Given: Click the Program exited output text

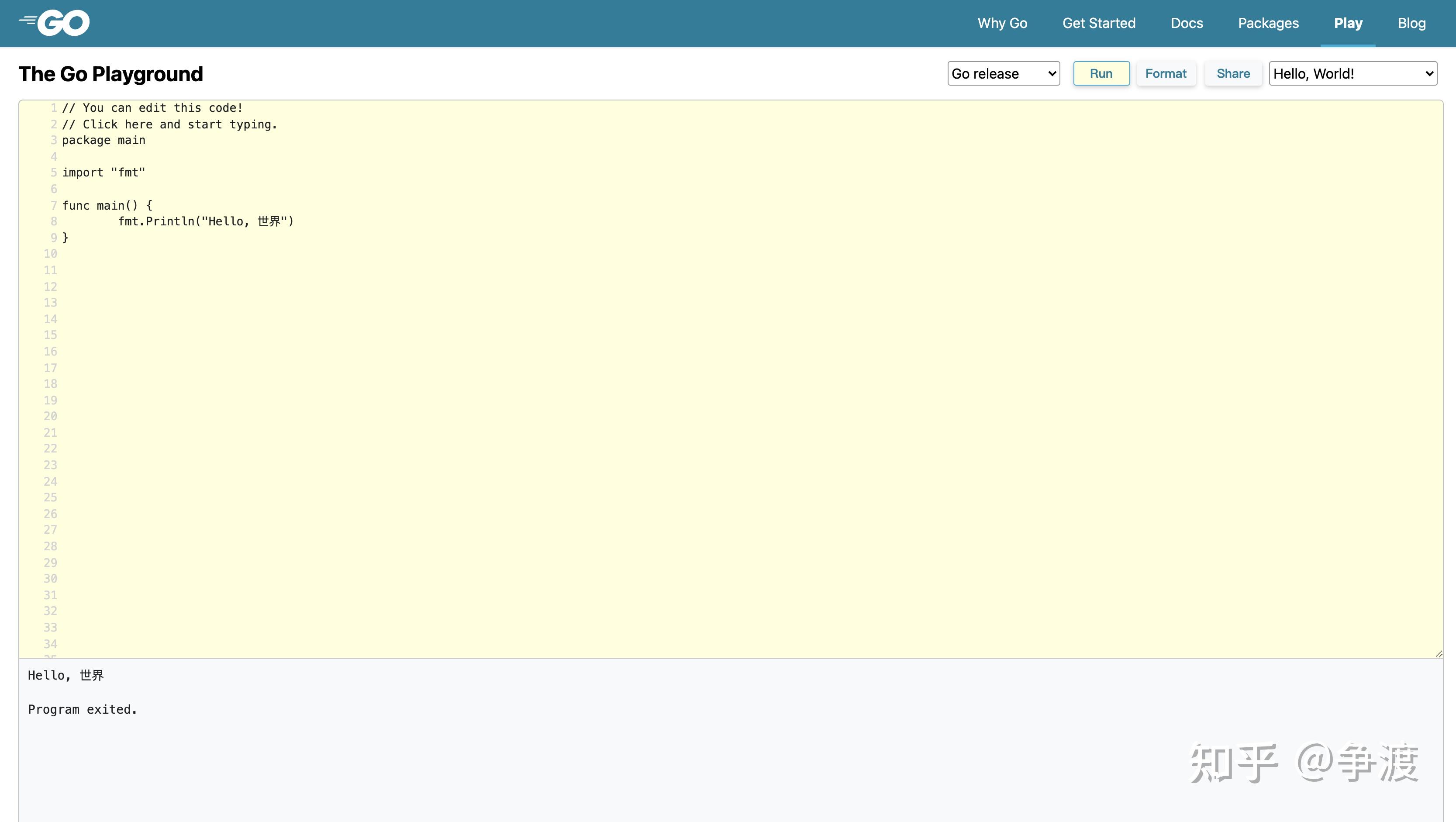Looking at the screenshot, I should [83, 709].
